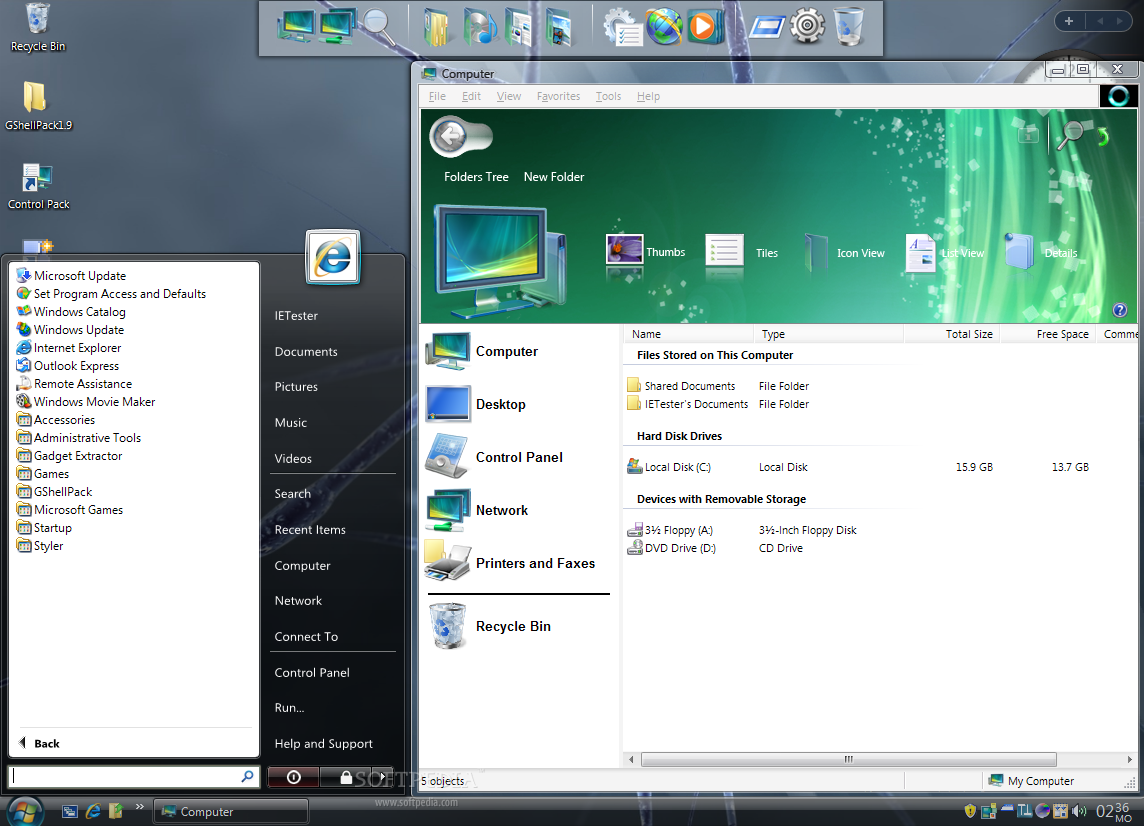Open Control Pack desktop shortcut
The width and height of the screenshot is (1144, 826).
tap(38, 186)
